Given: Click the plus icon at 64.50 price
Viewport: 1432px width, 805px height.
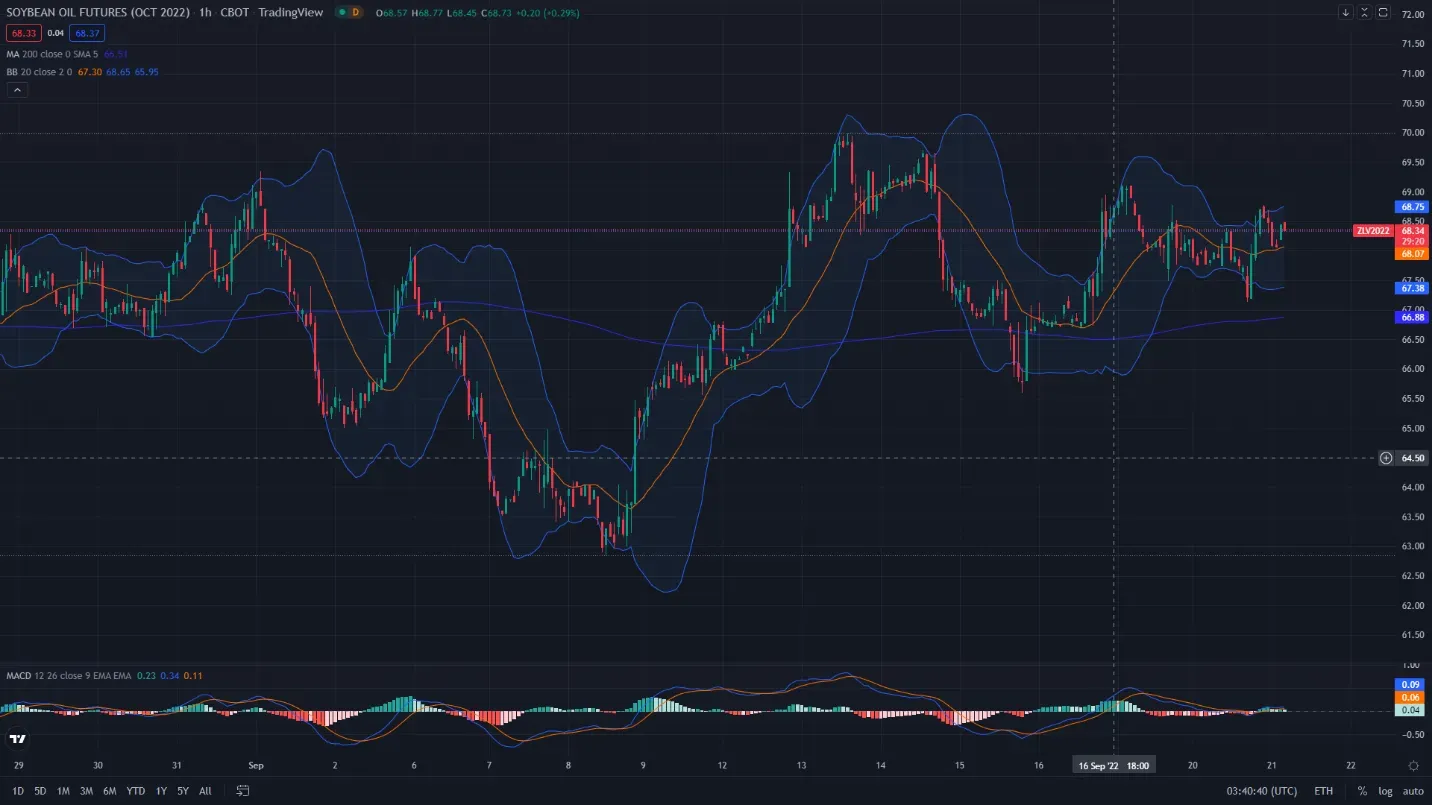Looking at the screenshot, I should coord(1386,458).
